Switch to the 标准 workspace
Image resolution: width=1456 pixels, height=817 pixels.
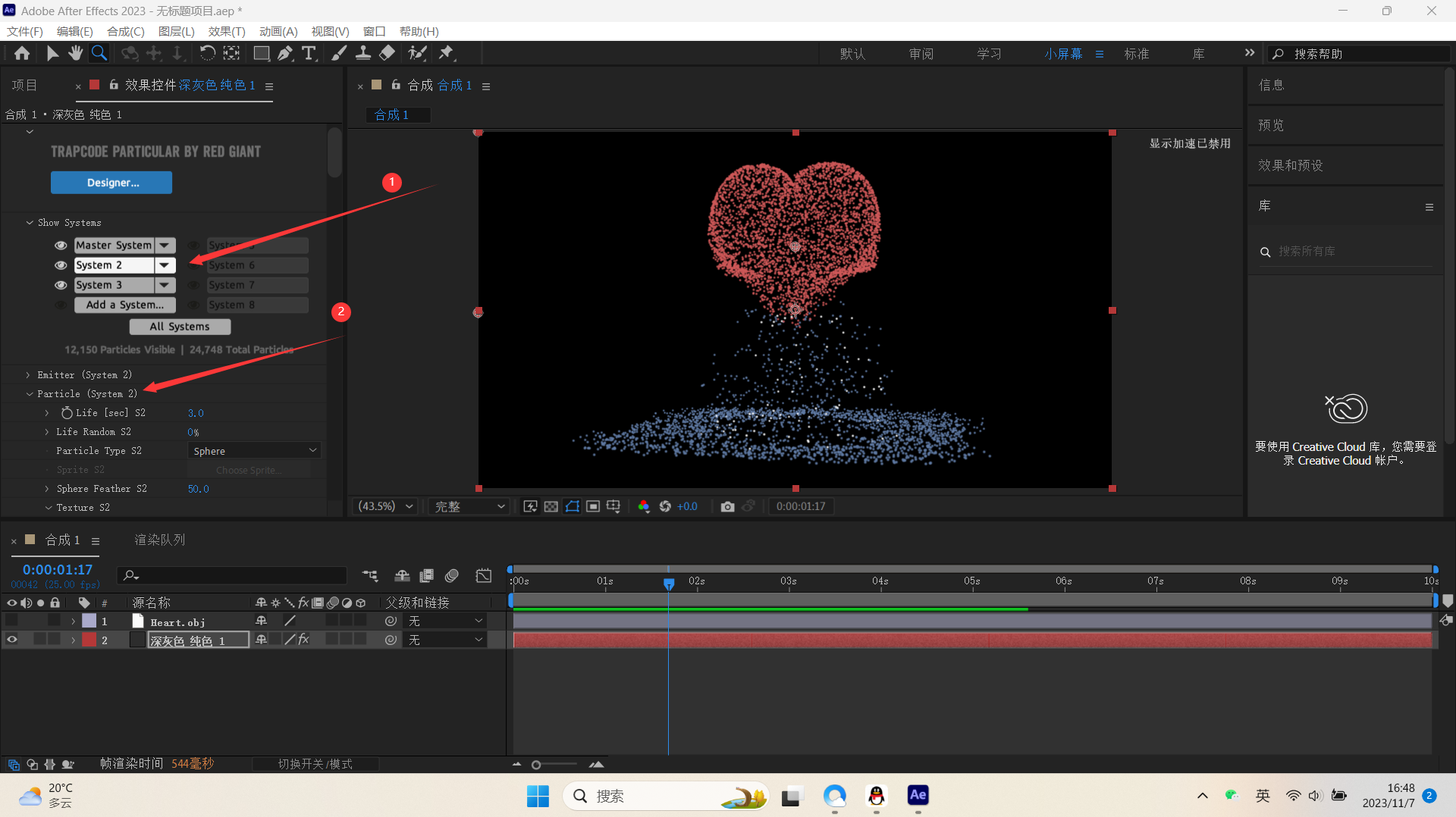[1136, 54]
